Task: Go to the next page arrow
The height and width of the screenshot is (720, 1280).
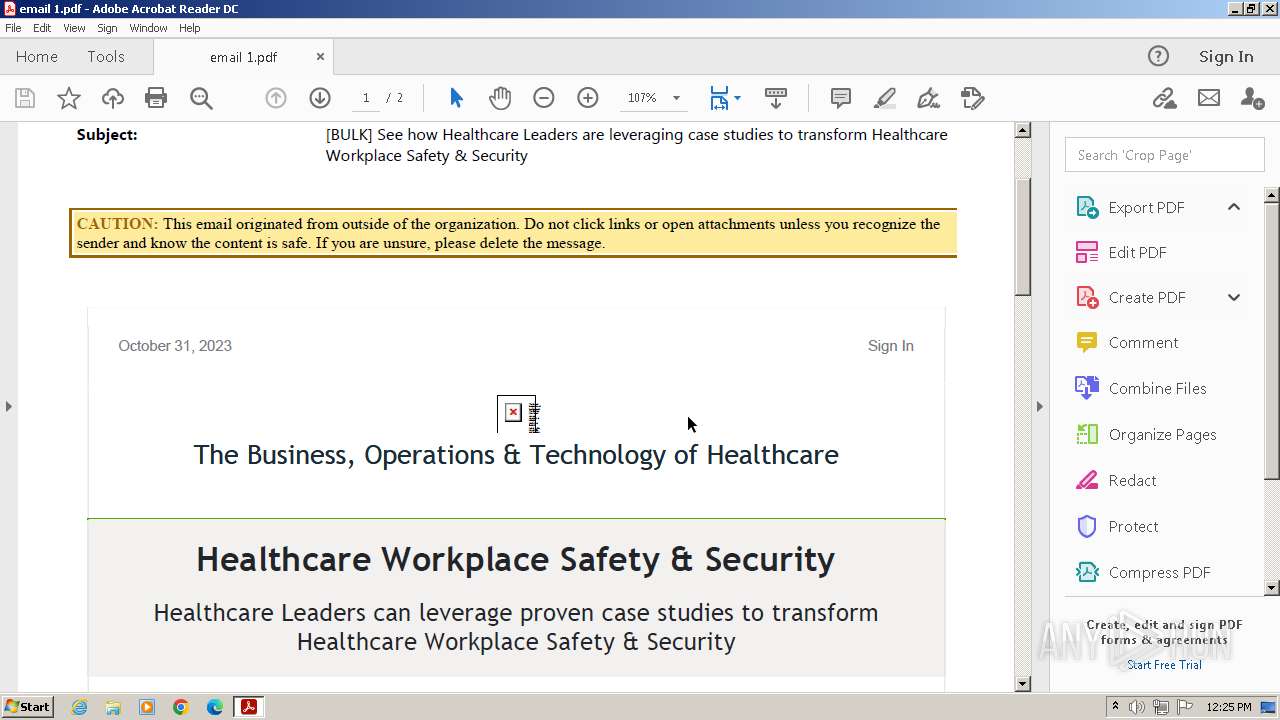Action: point(320,98)
